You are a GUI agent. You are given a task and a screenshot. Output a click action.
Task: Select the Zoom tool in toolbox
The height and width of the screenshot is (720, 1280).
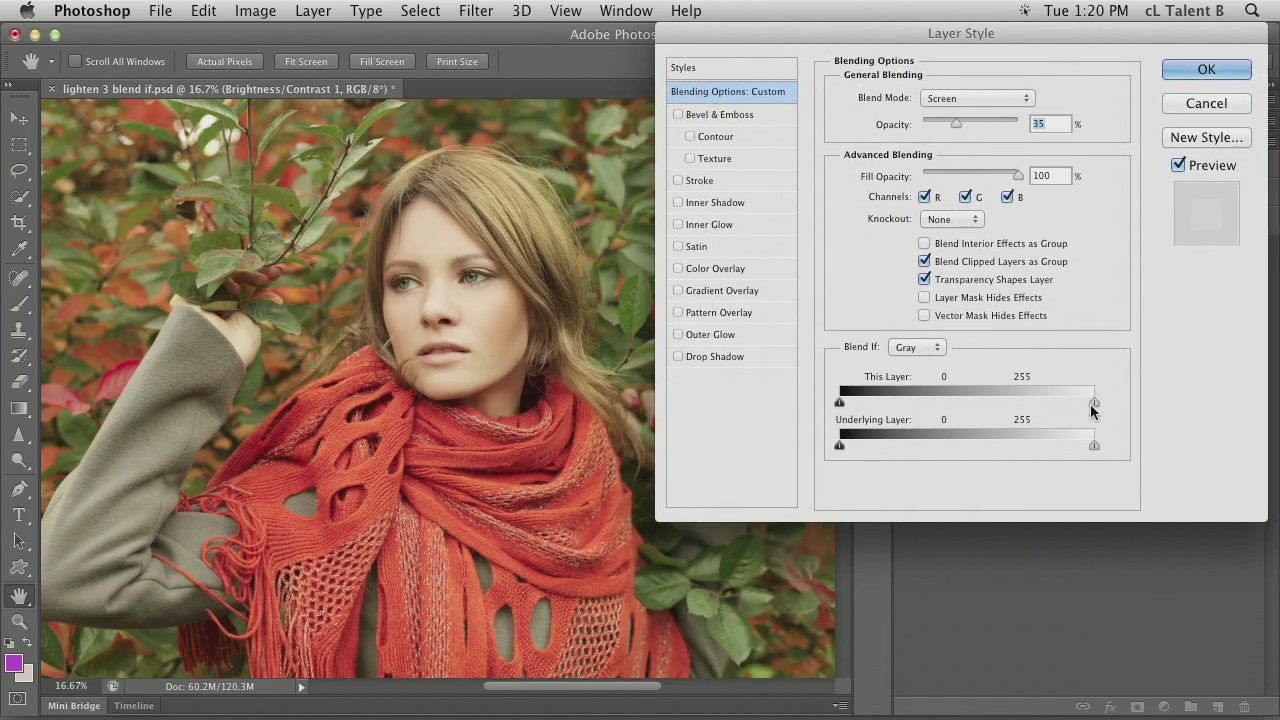click(19, 622)
